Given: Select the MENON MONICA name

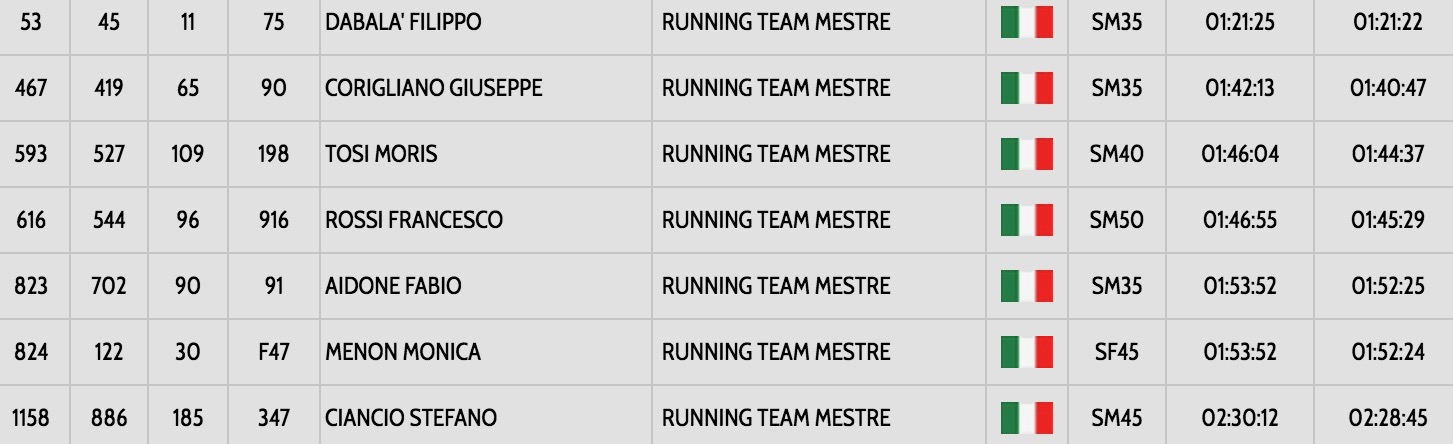Looking at the screenshot, I should 403,352.
